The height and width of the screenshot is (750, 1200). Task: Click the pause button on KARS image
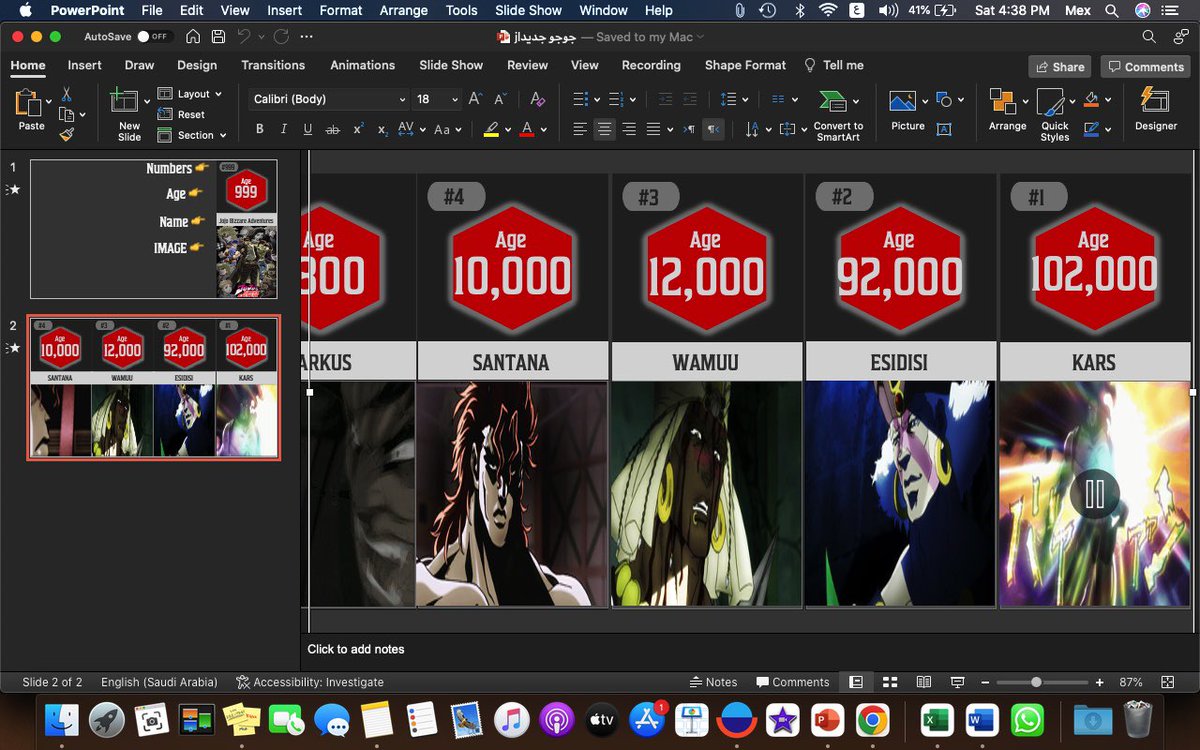[1095, 494]
